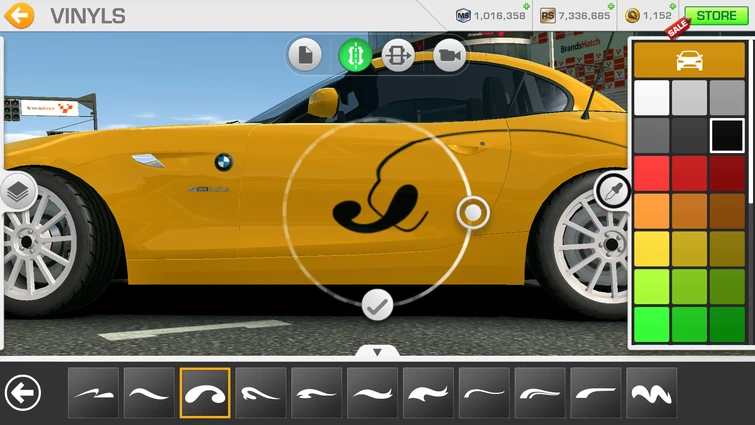Confirm vinyl placement with the checkmark
Screen dimensions: 755x425
tap(377, 305)
